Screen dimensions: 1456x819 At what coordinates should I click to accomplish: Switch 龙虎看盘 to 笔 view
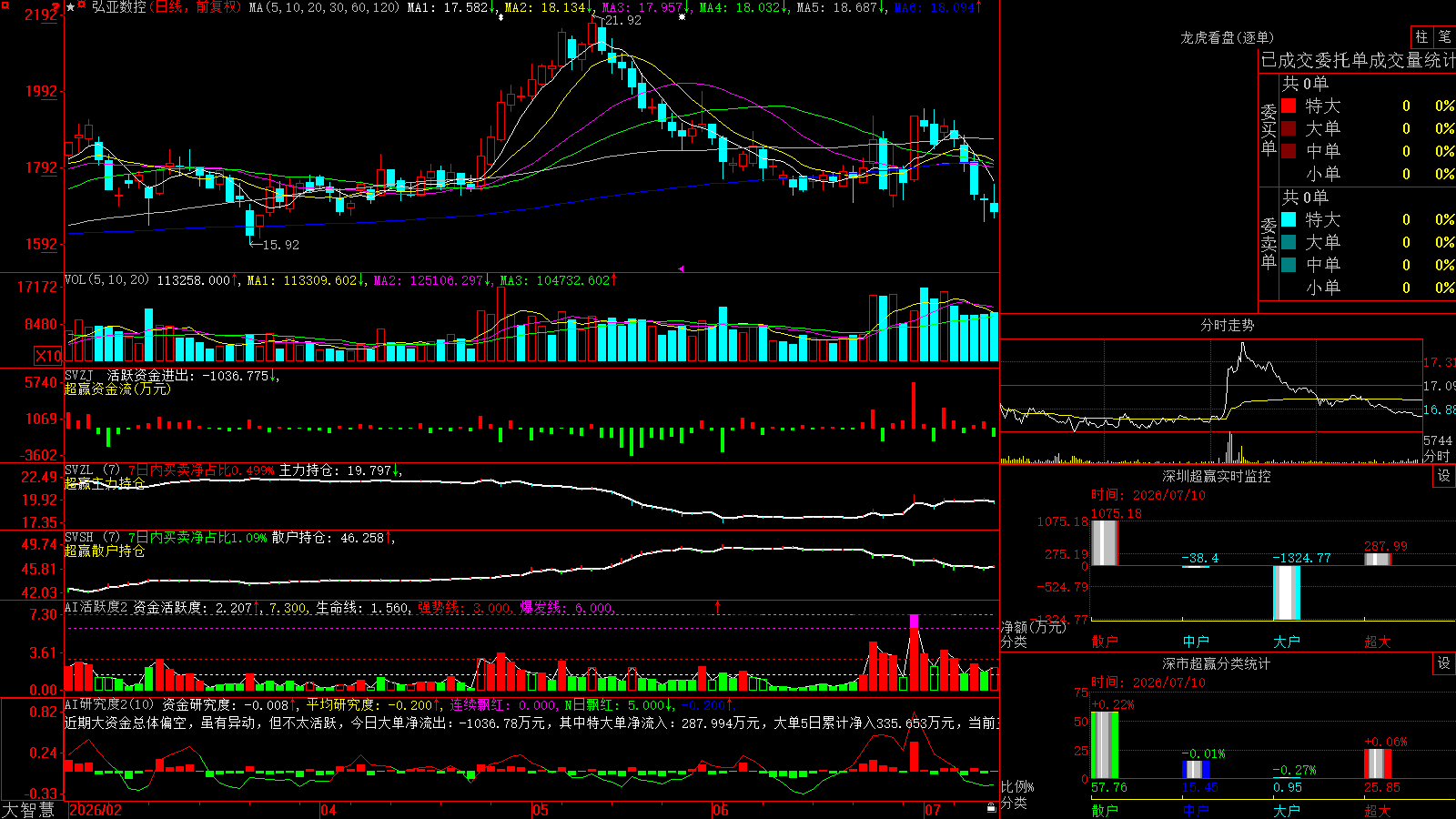coord(1444,37)
